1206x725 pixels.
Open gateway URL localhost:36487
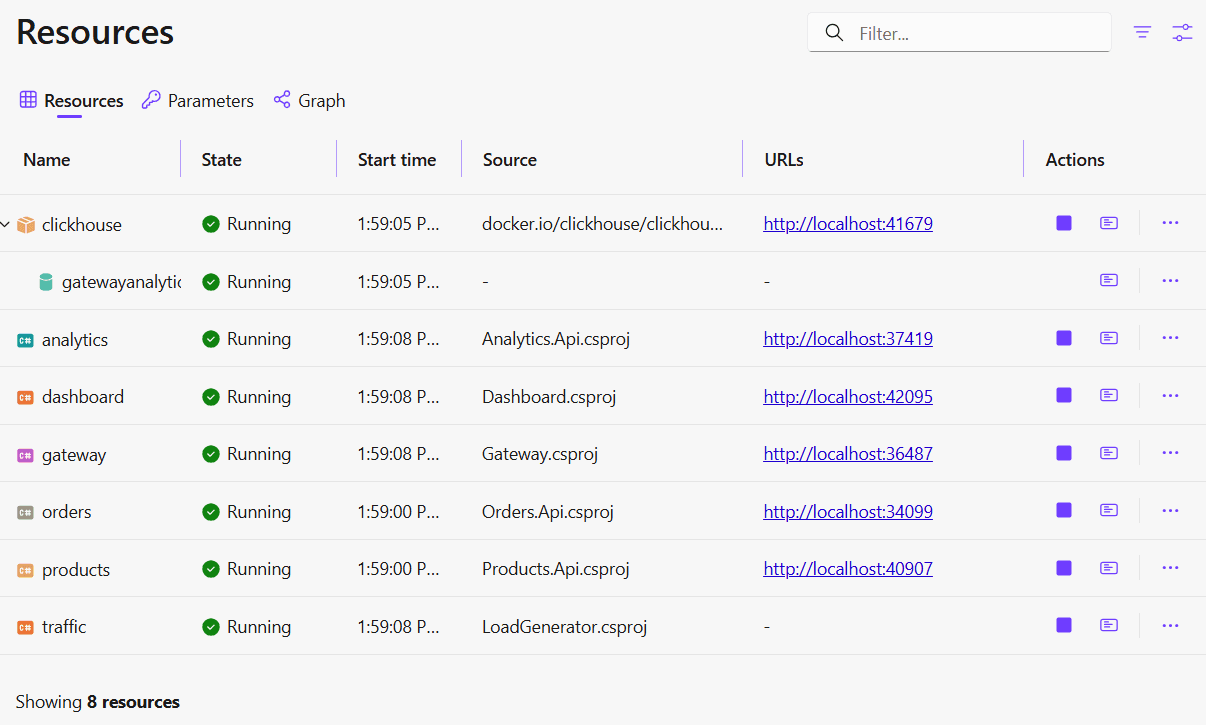tap(848, 454)
